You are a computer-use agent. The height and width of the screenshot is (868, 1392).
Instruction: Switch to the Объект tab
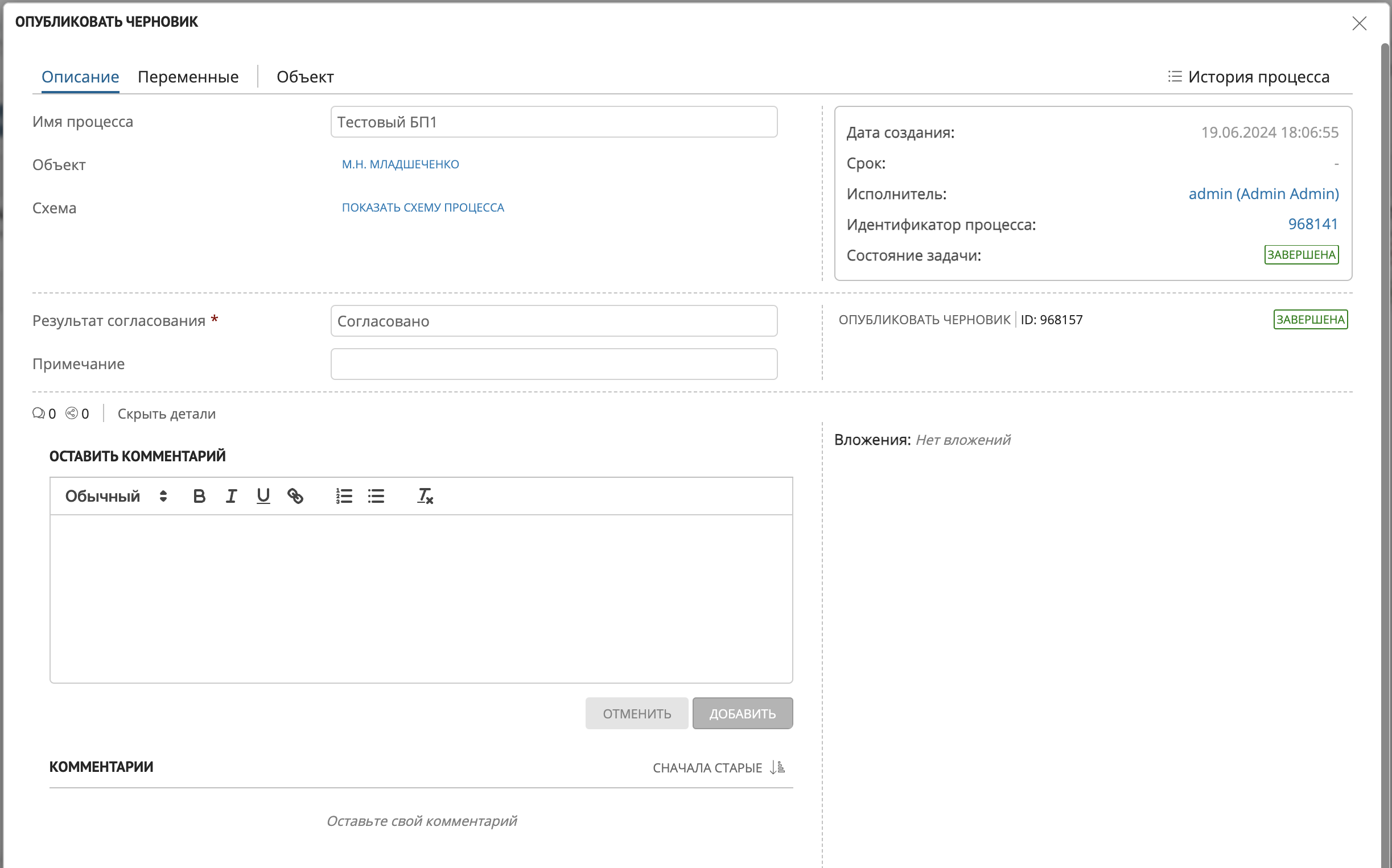(x=305, y=77)
